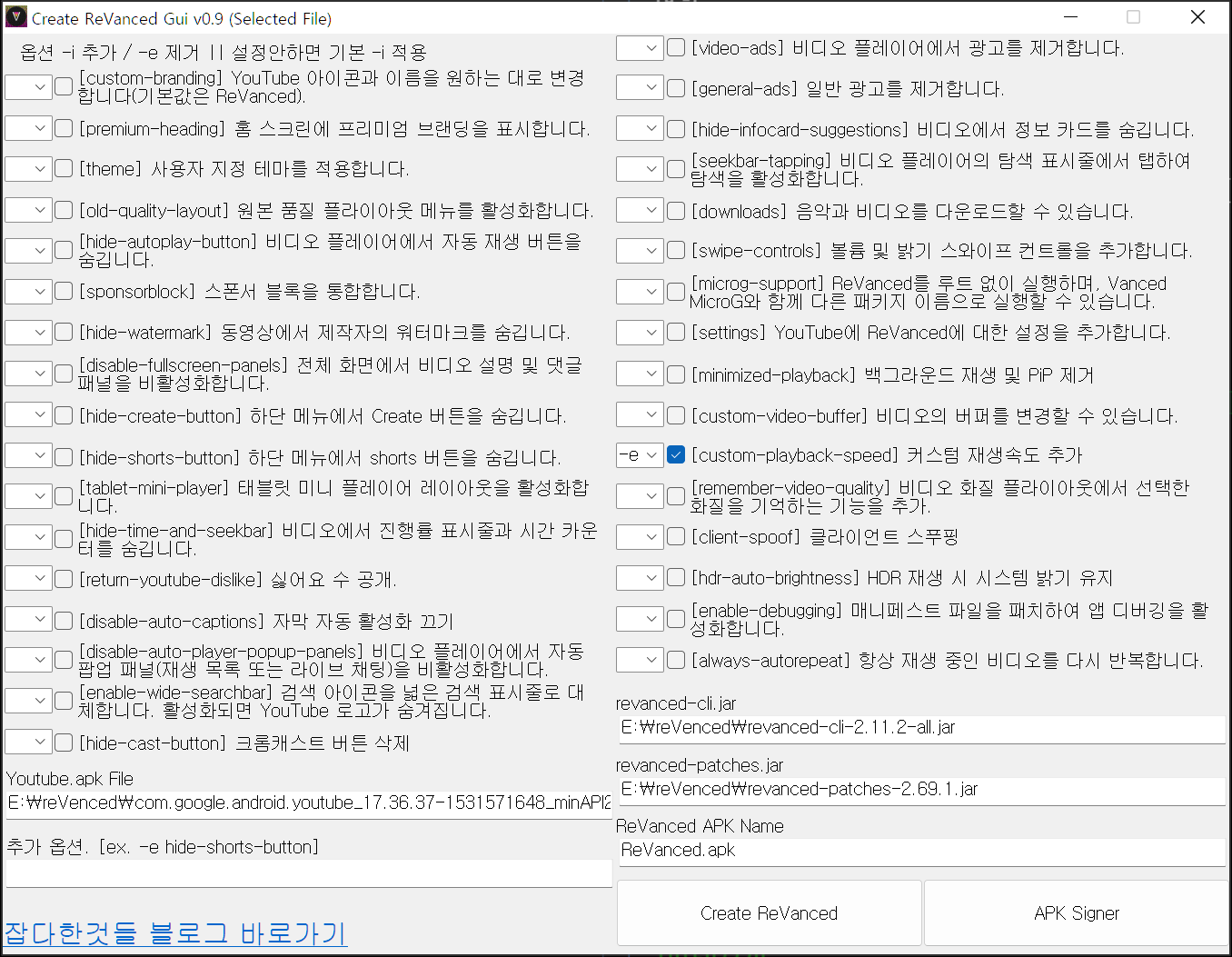Expand dropdown next to downloads
This screenshot has width=1232, height=957.
[640, 210]
